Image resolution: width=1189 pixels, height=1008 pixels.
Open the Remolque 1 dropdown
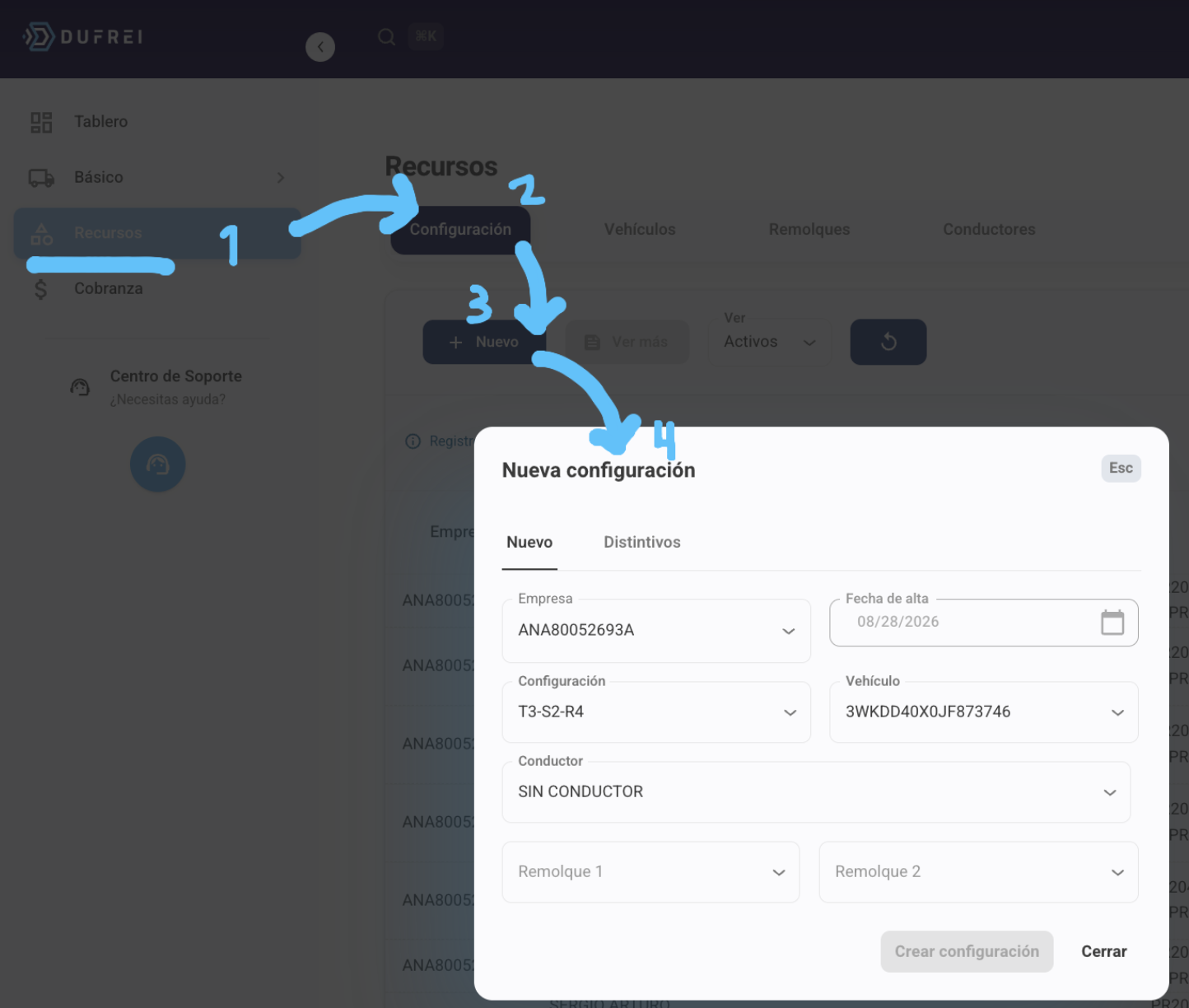[x=650, y=872]
